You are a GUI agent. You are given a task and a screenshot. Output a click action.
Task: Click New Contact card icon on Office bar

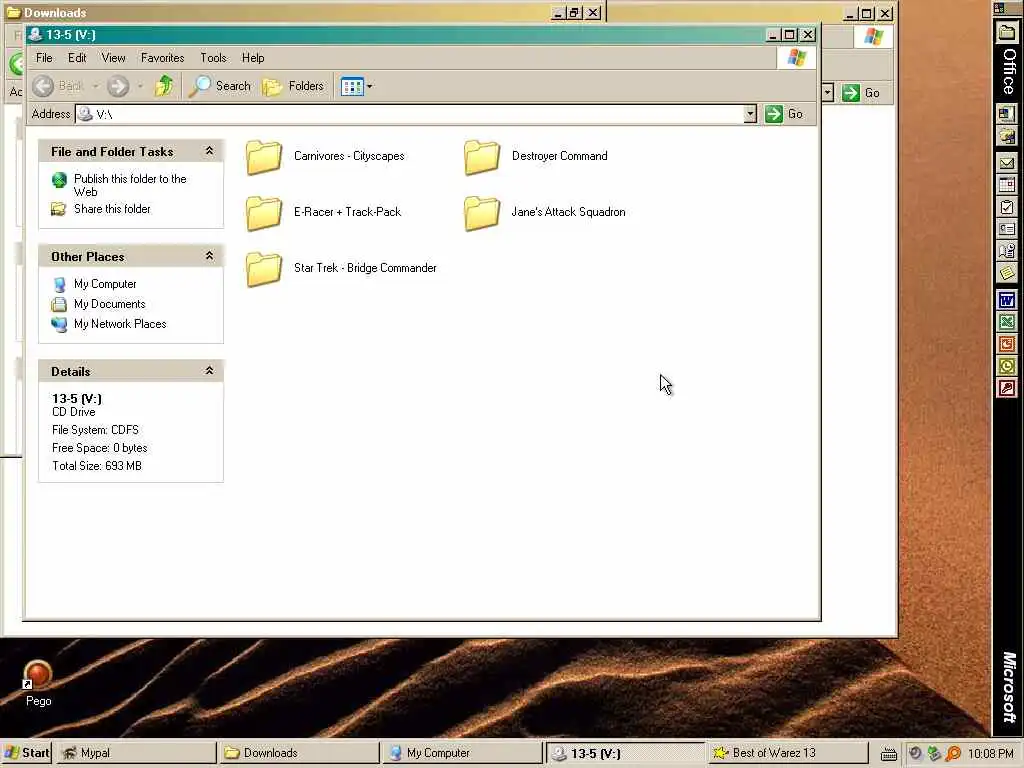[1007, 229]
